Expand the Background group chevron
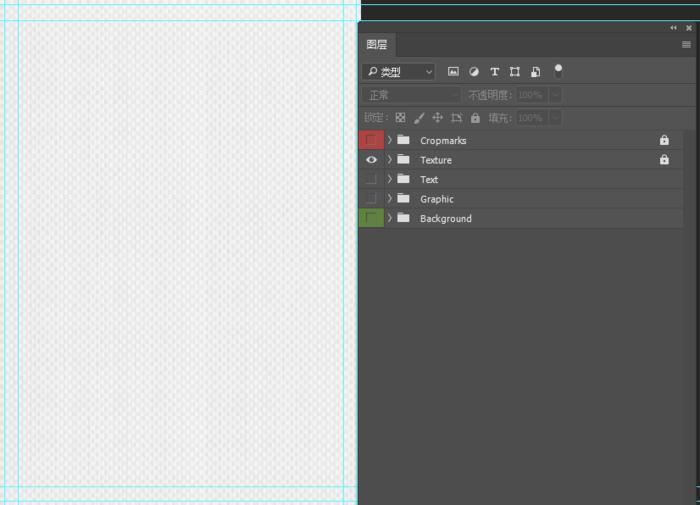 tap(389, 218)
